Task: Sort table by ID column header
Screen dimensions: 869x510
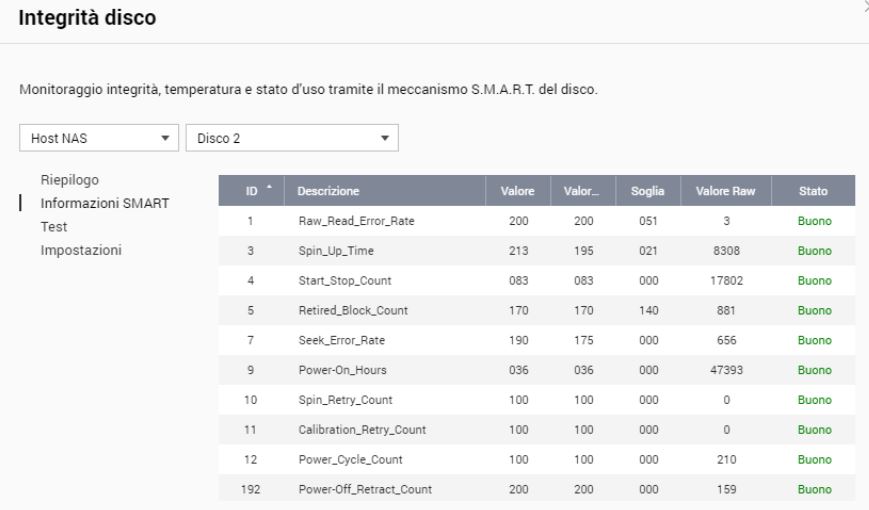Action: (x=252, y=191)
